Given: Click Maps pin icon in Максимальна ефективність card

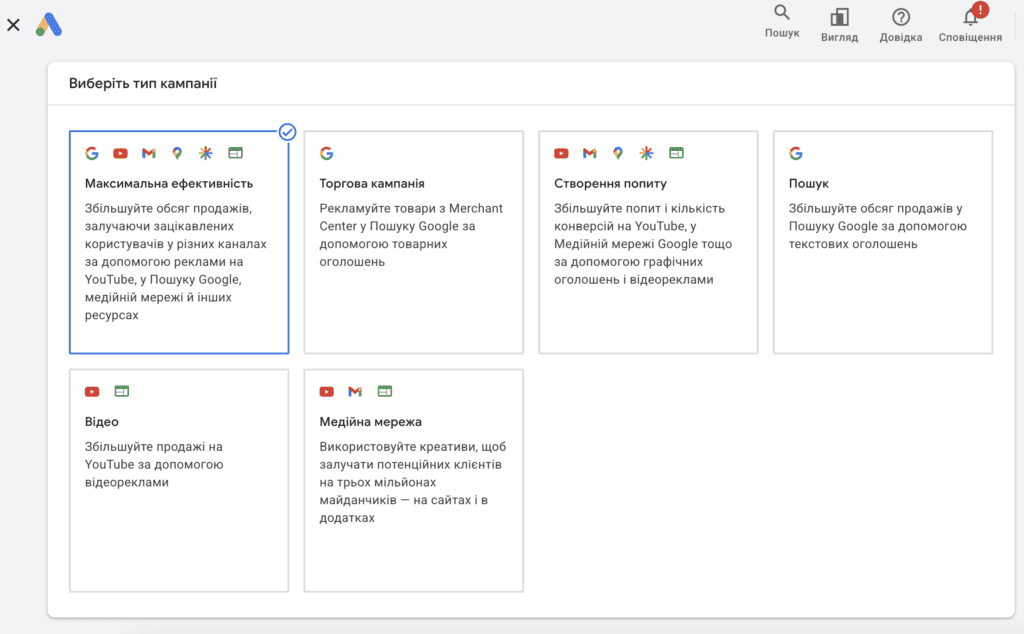Looking at the screenshot, I should pyautogui.click(x=177, y=153).
